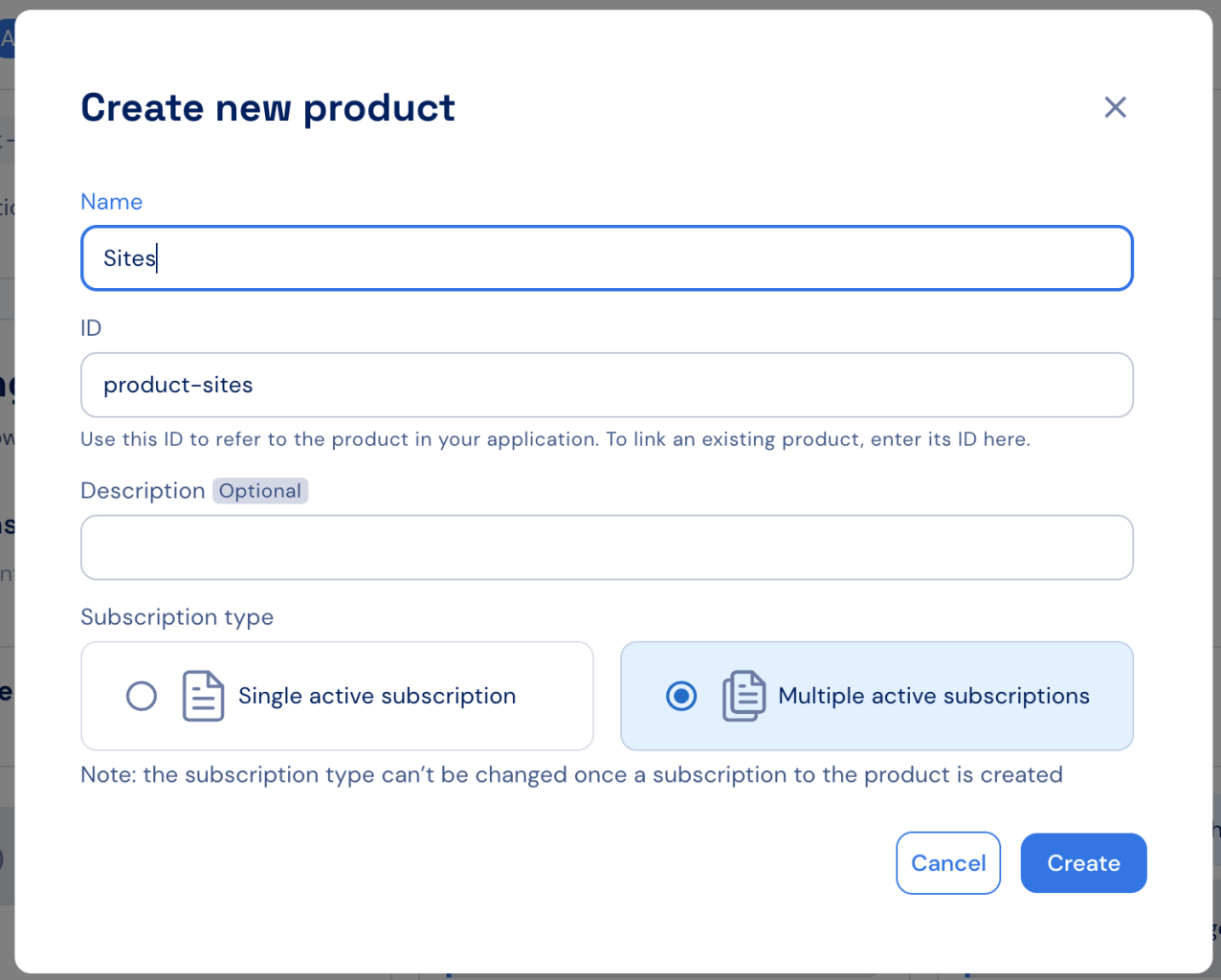The width and height of the screenshot is (1221, 980).
Task: Click the Create new product title
Action: (268, 108)
